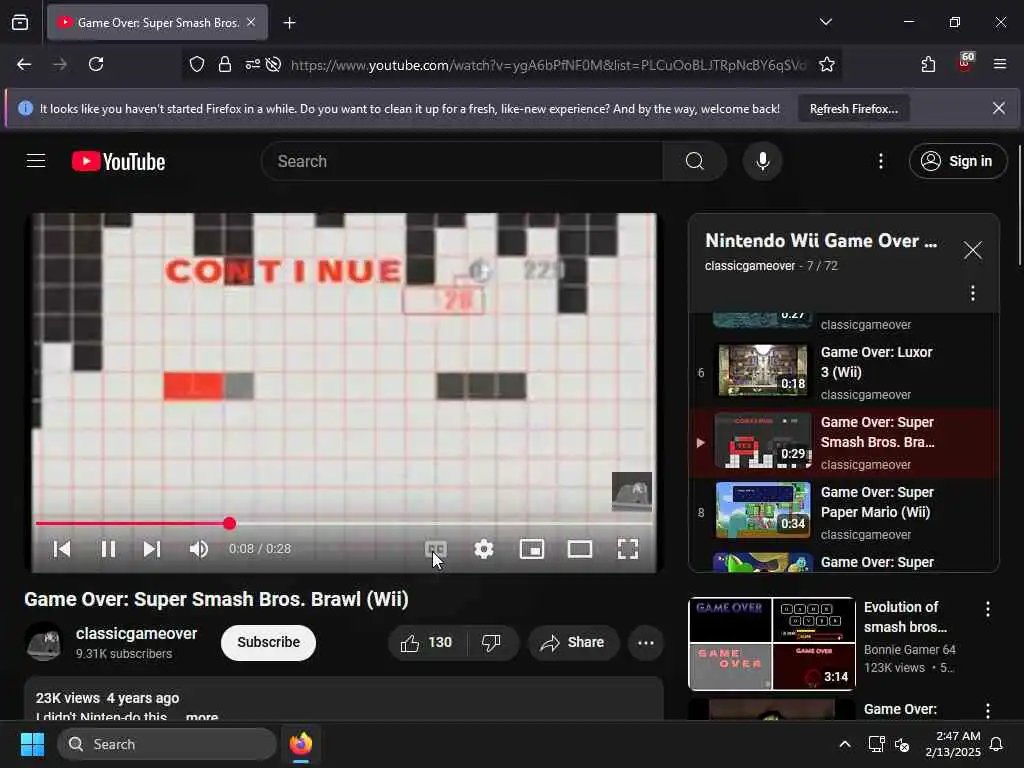Image resolution: width=1024 pixels, height=768 pixels.
Task: Click the video progress bar
Action: [344, 523]
